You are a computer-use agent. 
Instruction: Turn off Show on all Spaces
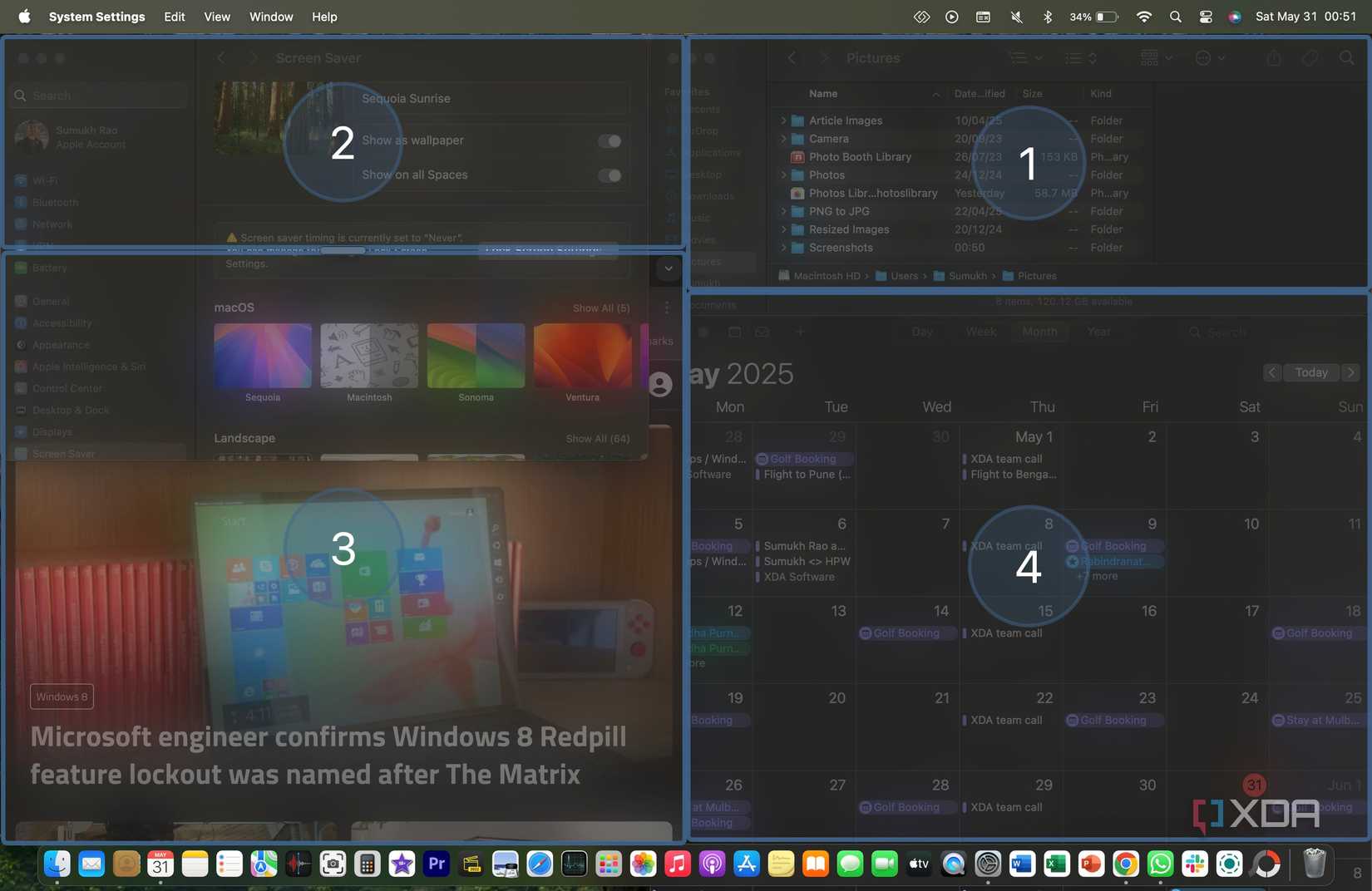point(609,175)
